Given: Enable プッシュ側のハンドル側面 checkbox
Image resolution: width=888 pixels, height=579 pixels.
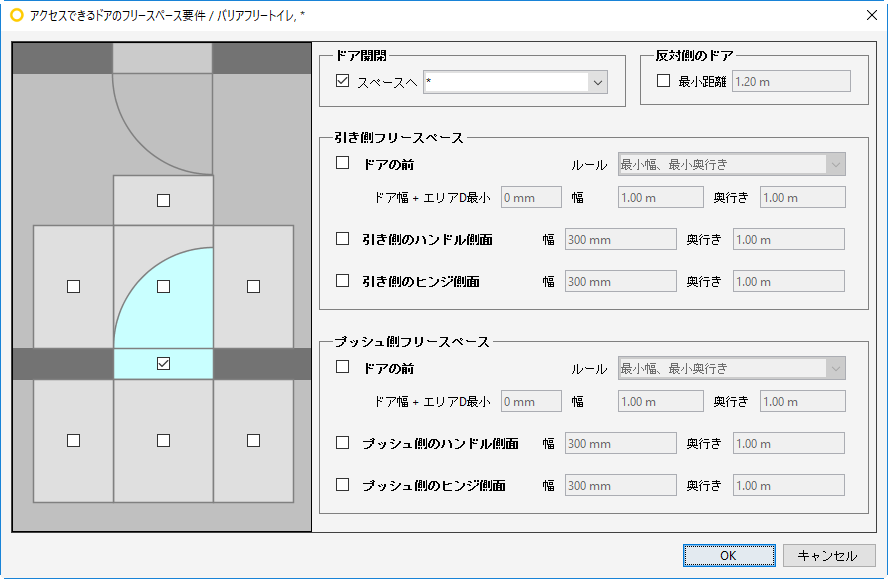Looking at the screenshot, I should pos(342,442).
